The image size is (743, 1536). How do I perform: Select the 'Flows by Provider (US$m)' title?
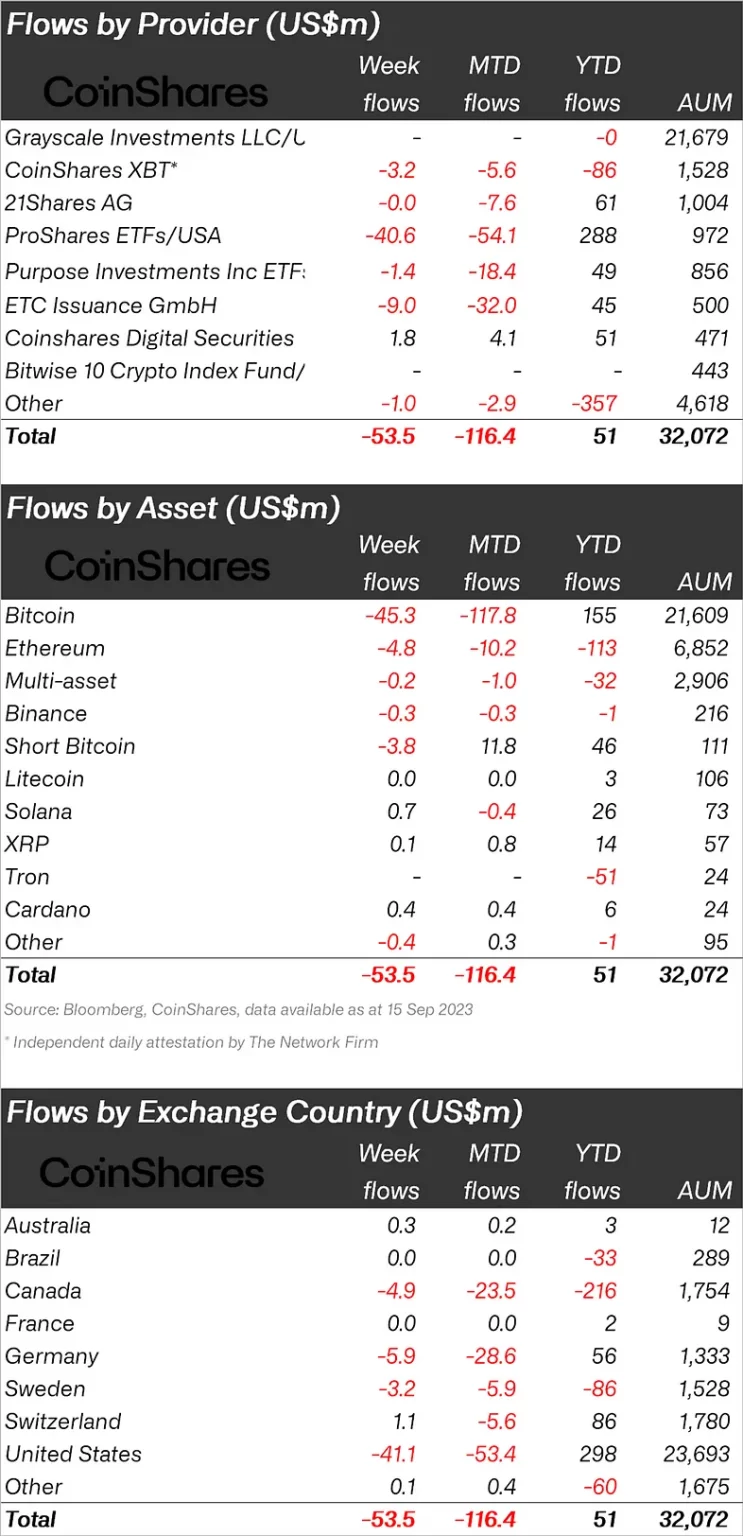click(x=193, y=24)
